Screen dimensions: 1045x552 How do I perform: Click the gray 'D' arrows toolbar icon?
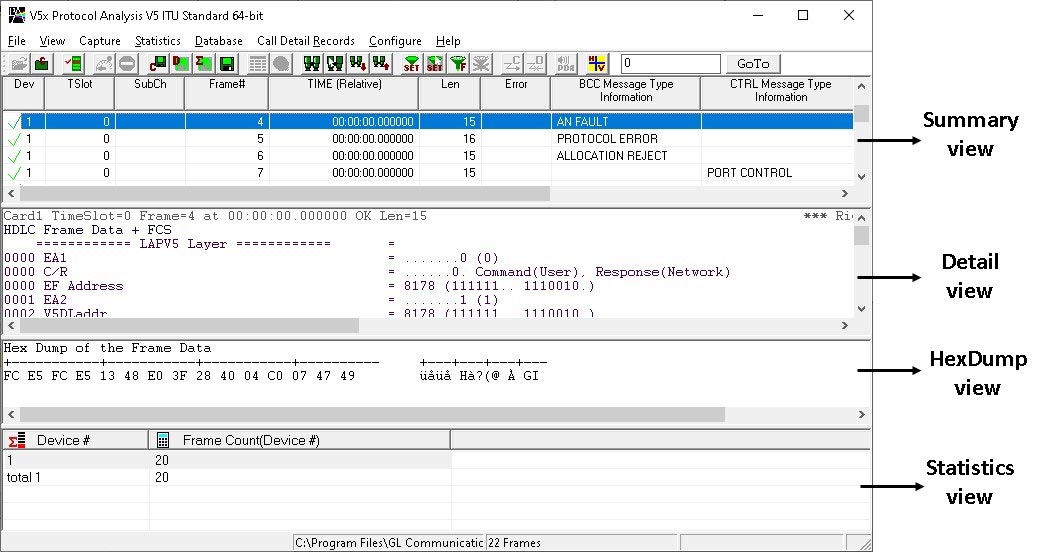pyautogui.click(x=536, y=64)
